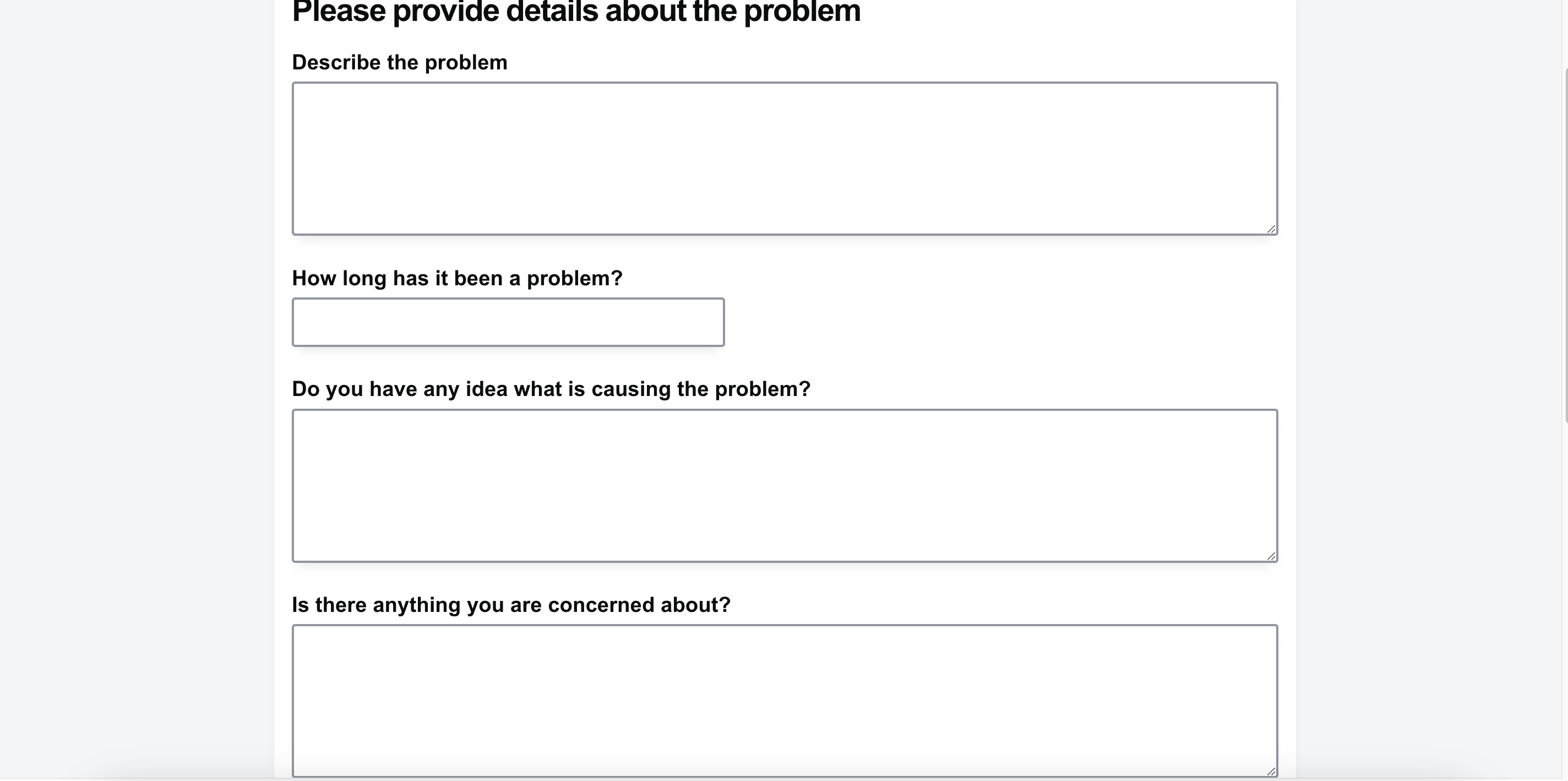
Task: Focus the How long has it been field
Action: (x=508, y=322)
